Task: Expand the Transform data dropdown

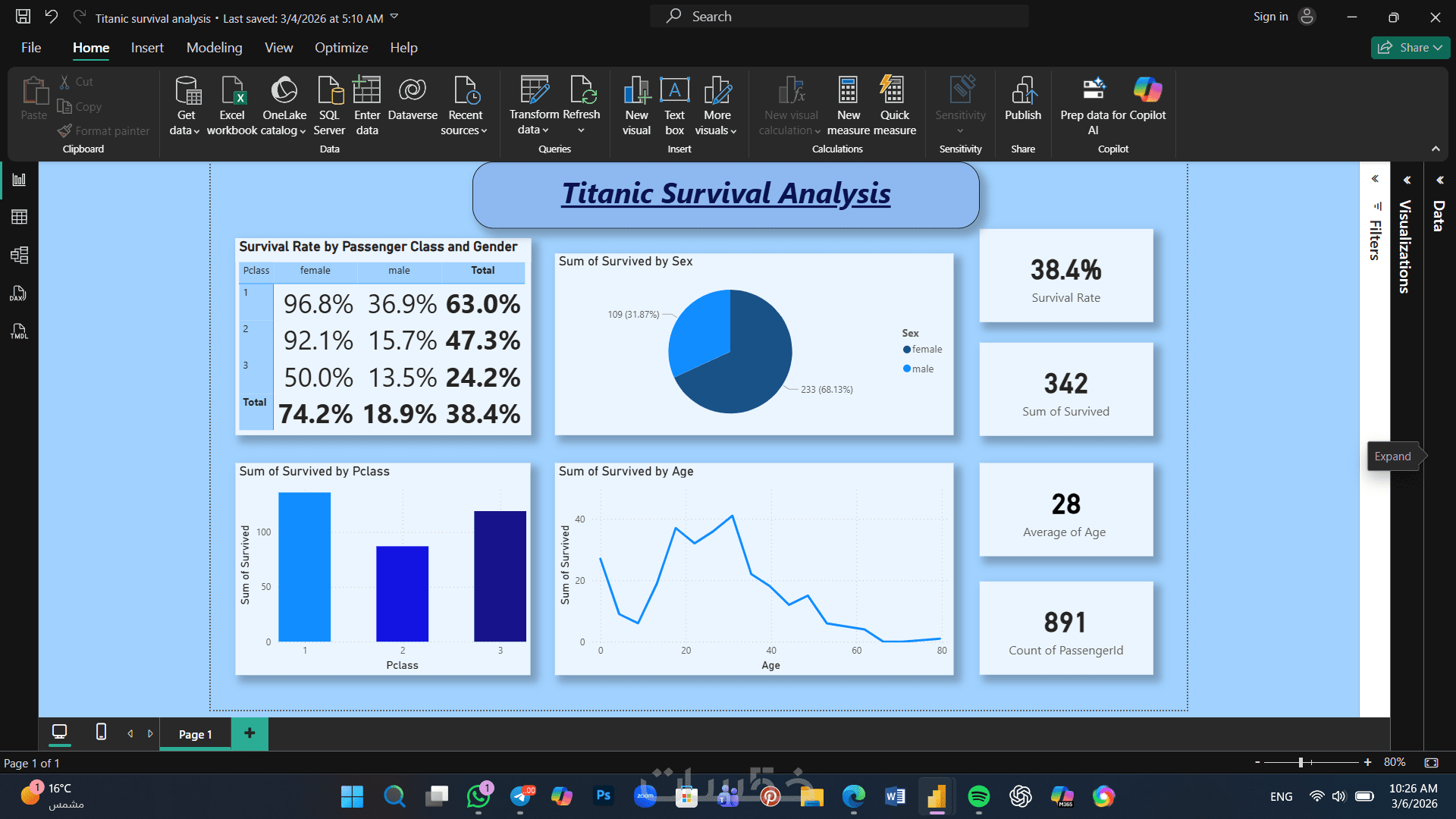Action: tap(534, 130)
